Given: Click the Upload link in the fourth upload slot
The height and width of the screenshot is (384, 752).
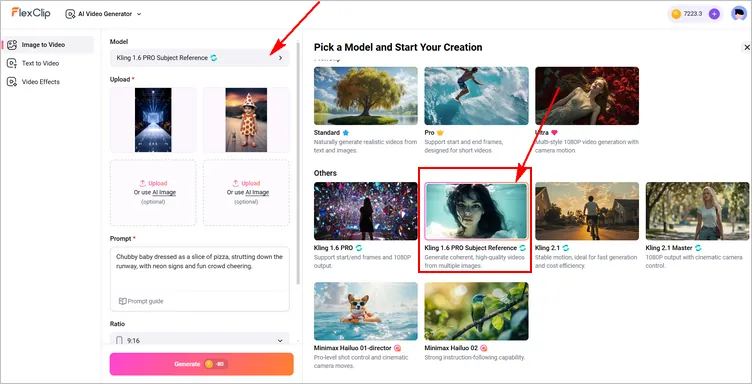Looking at the screenshot, I should click(x=247, y=183).
